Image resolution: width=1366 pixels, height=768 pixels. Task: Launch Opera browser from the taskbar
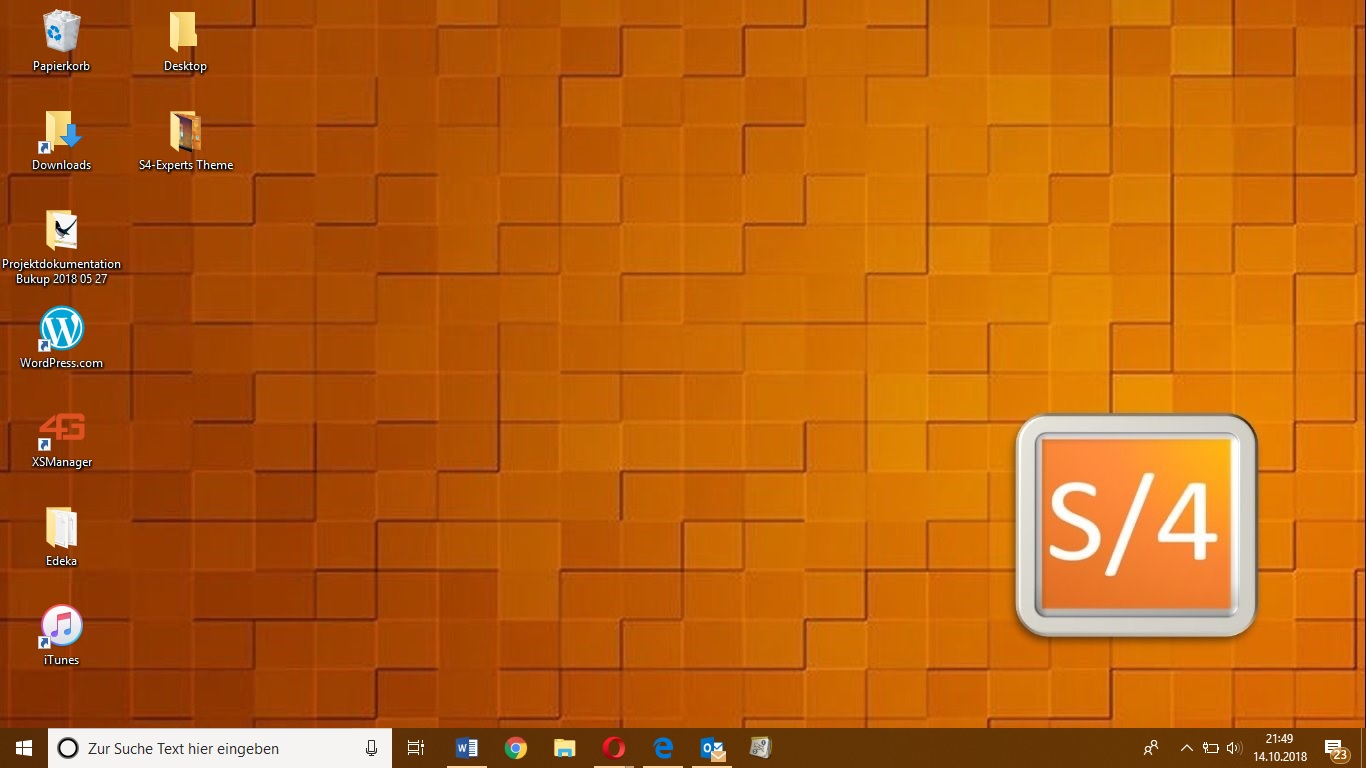point(614,748)
